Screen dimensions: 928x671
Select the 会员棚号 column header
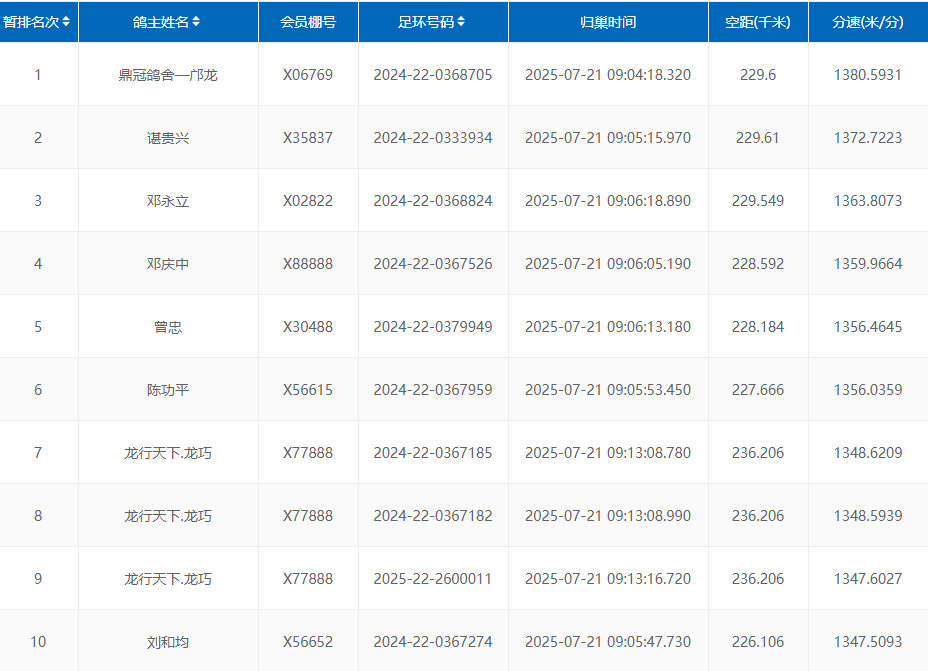pyautogui.click(x=308, y=22)
